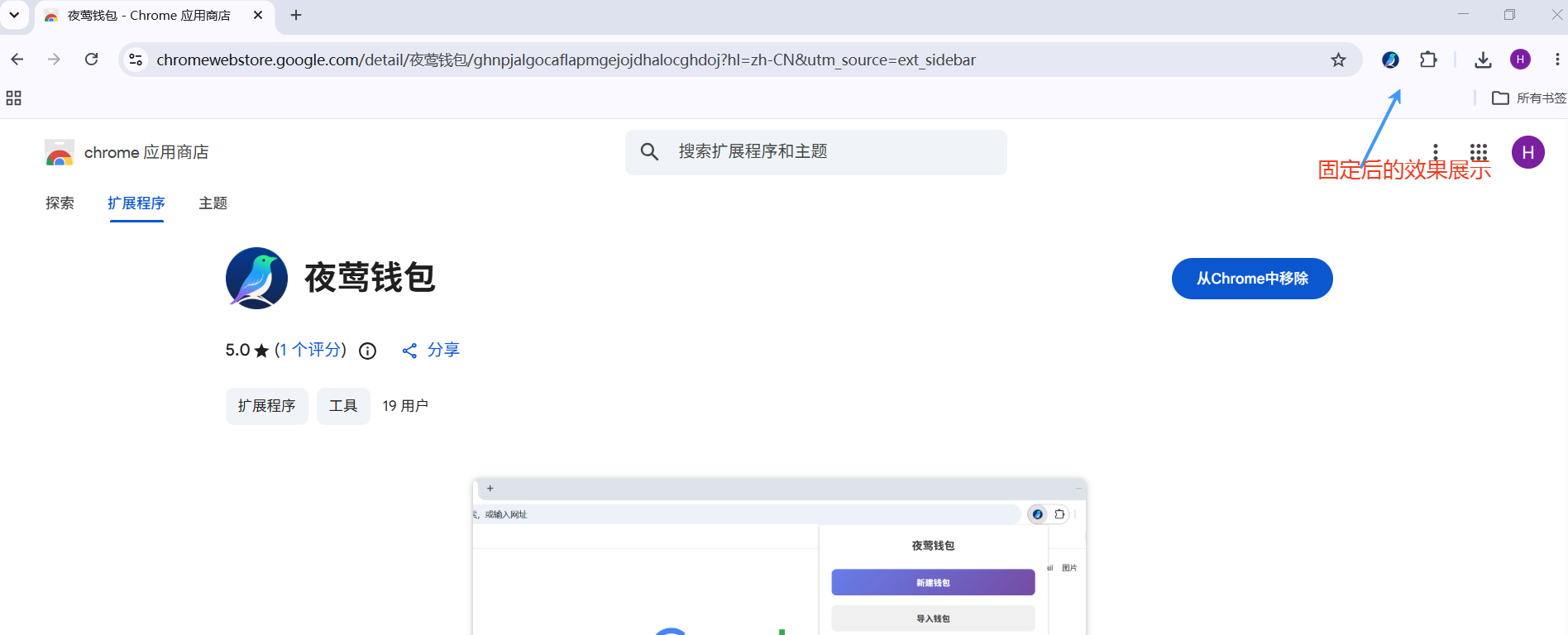Open the store's three-dot options menu
Screen dimensions: 1568x635
click(x=1436, y=151)
